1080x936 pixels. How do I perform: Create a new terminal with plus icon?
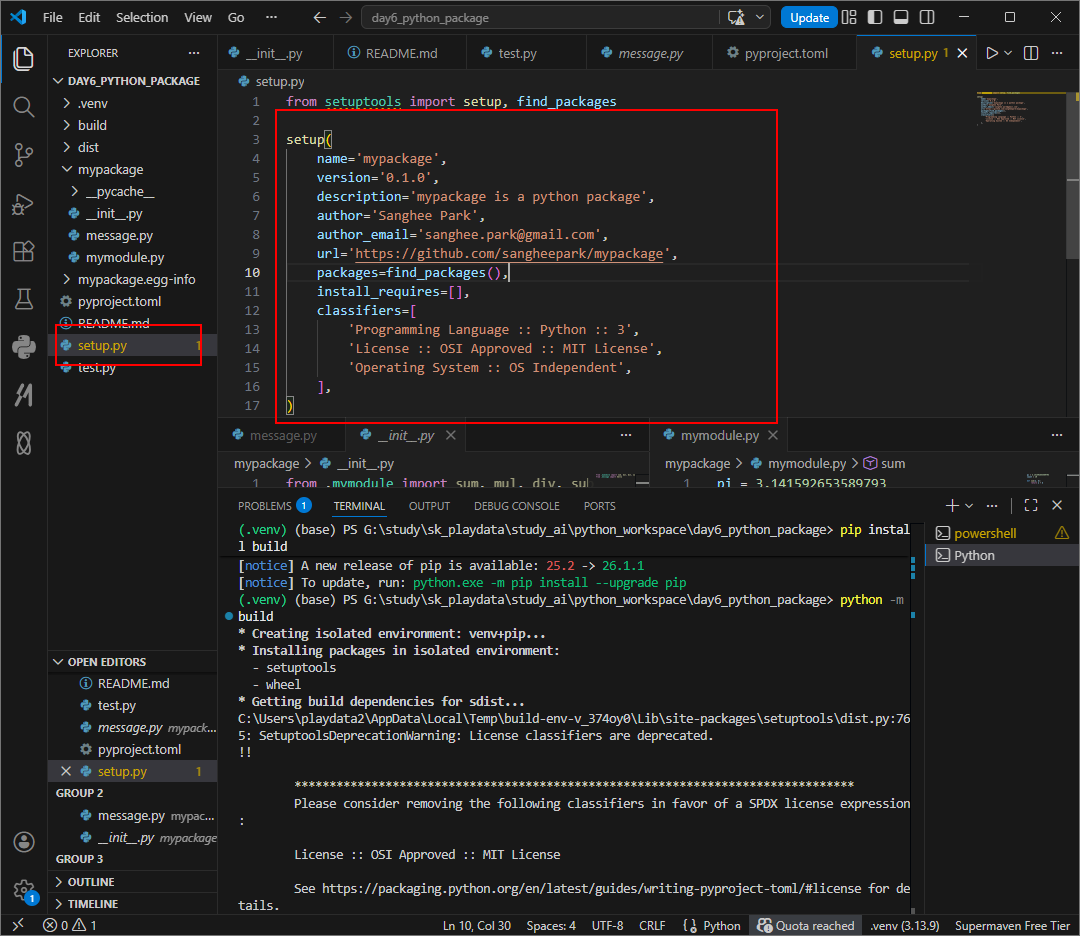click(952, 506)
